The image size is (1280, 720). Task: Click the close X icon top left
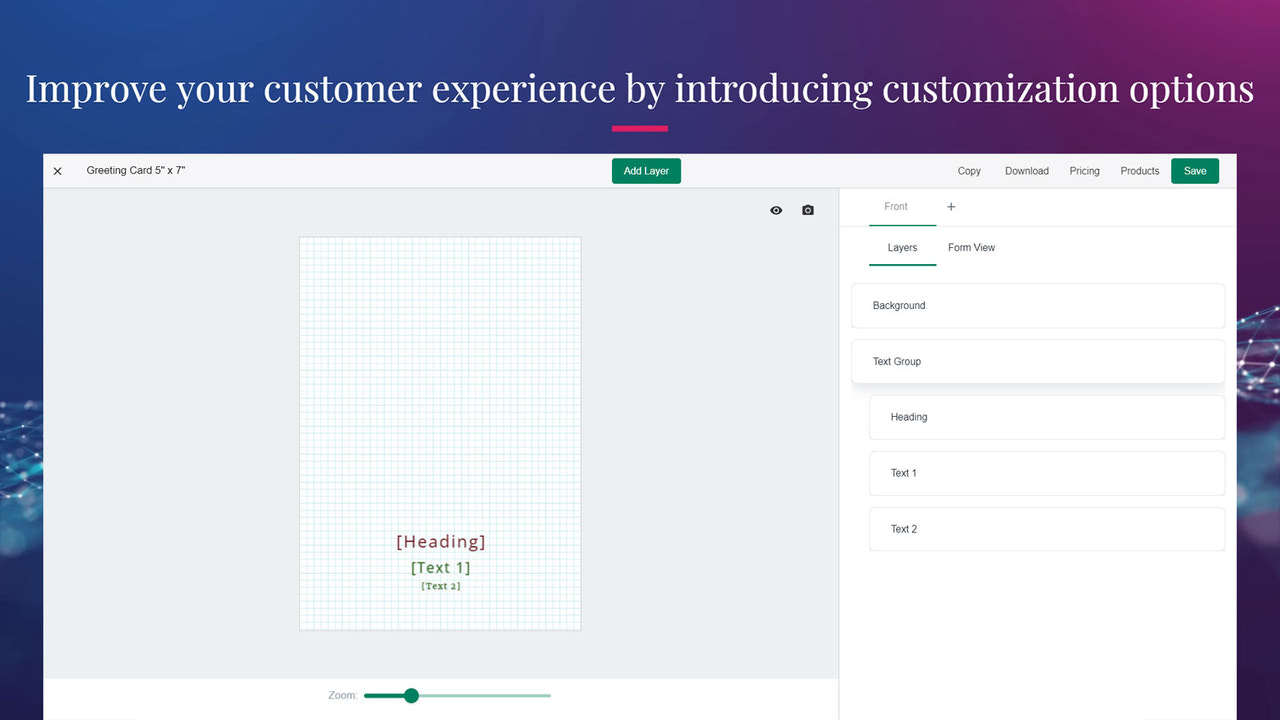[x=57, y=170]
